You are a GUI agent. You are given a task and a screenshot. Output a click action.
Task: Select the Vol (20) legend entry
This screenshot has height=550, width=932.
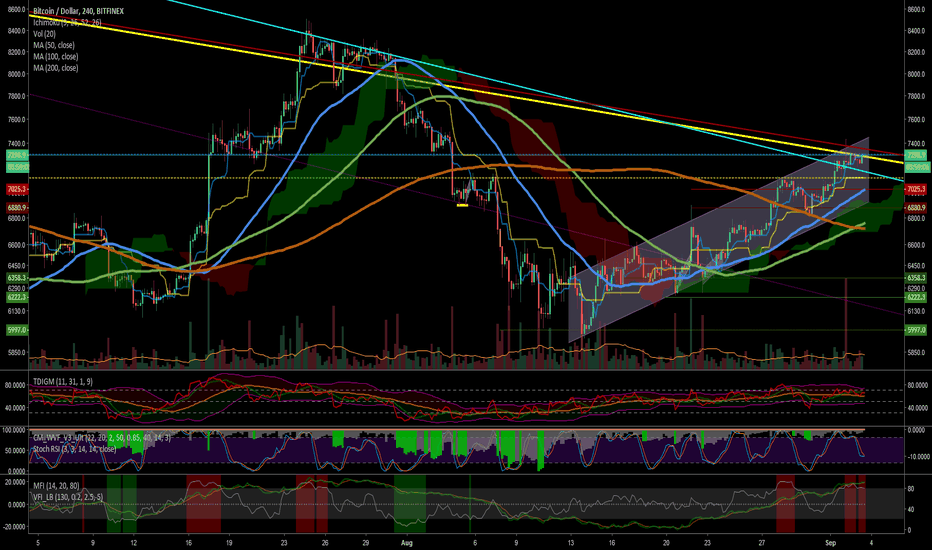click(x=45, y=34)
